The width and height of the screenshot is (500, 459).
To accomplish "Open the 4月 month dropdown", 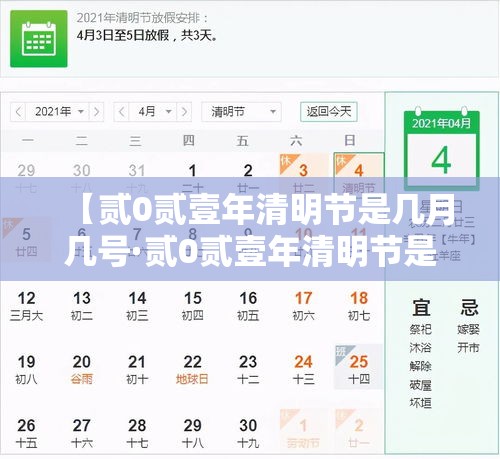I will pos(153,112).
